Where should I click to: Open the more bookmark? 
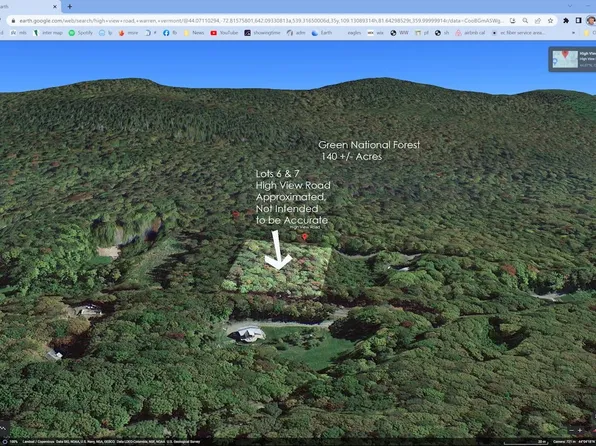tap(128, 33)
